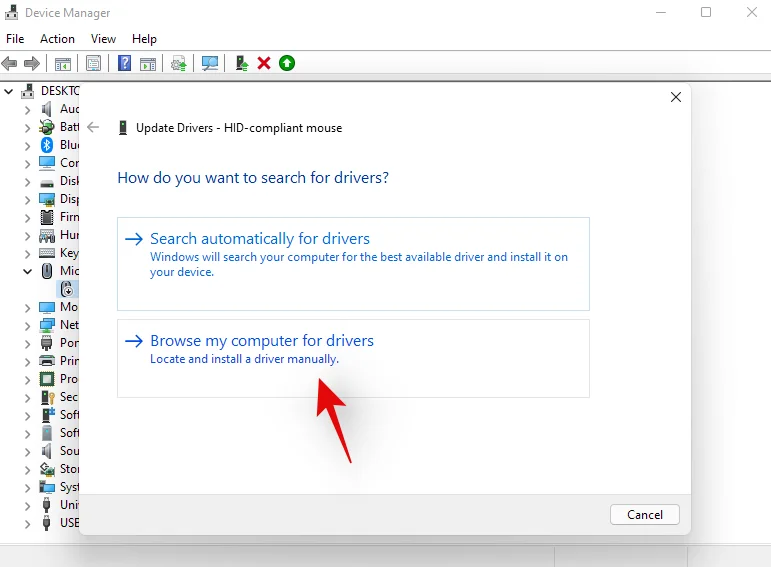Click Scan for hardware changes monitor icon

click(210, 63)
